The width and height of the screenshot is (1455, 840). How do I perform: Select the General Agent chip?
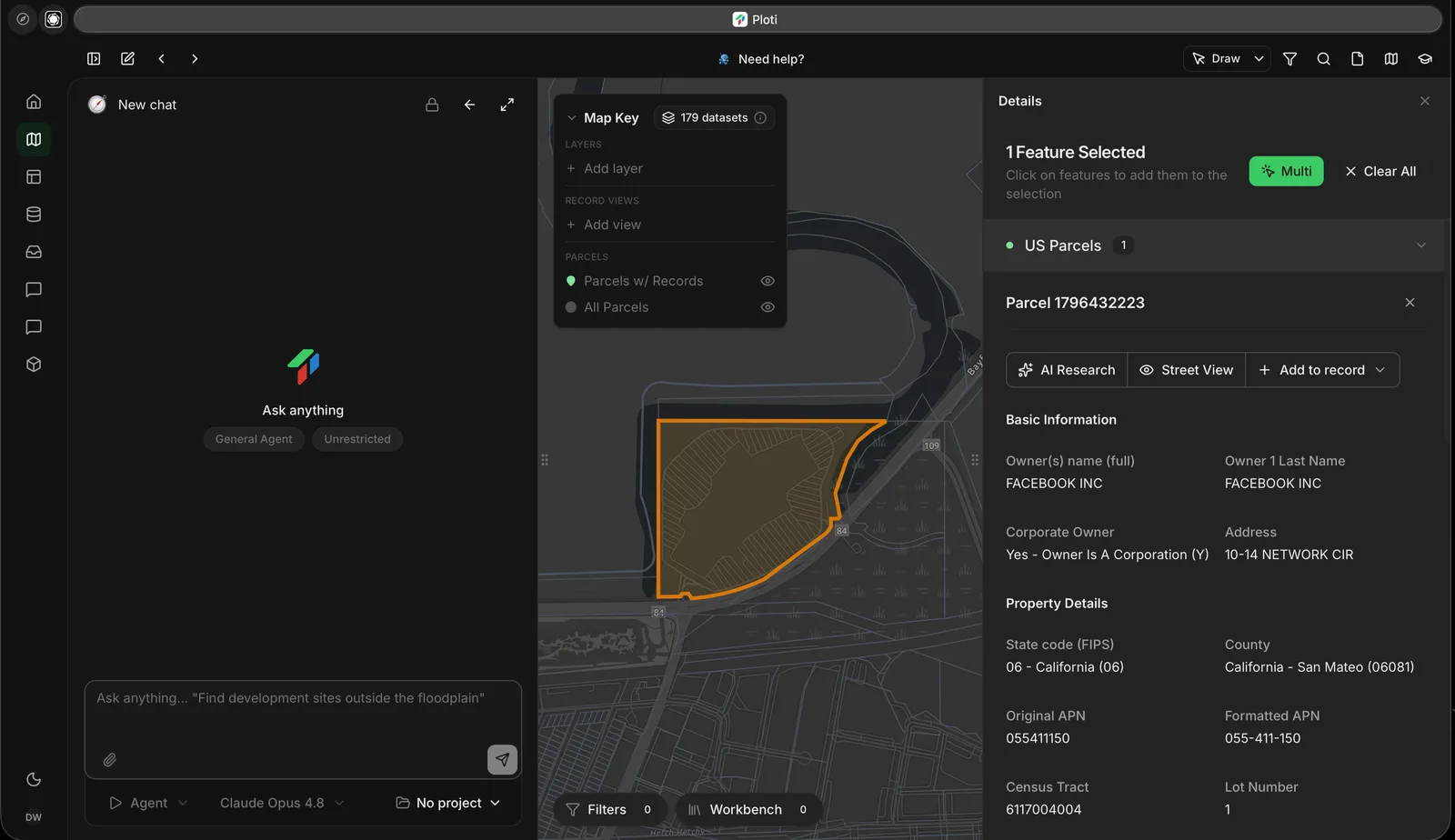click(x=254, y=439)
